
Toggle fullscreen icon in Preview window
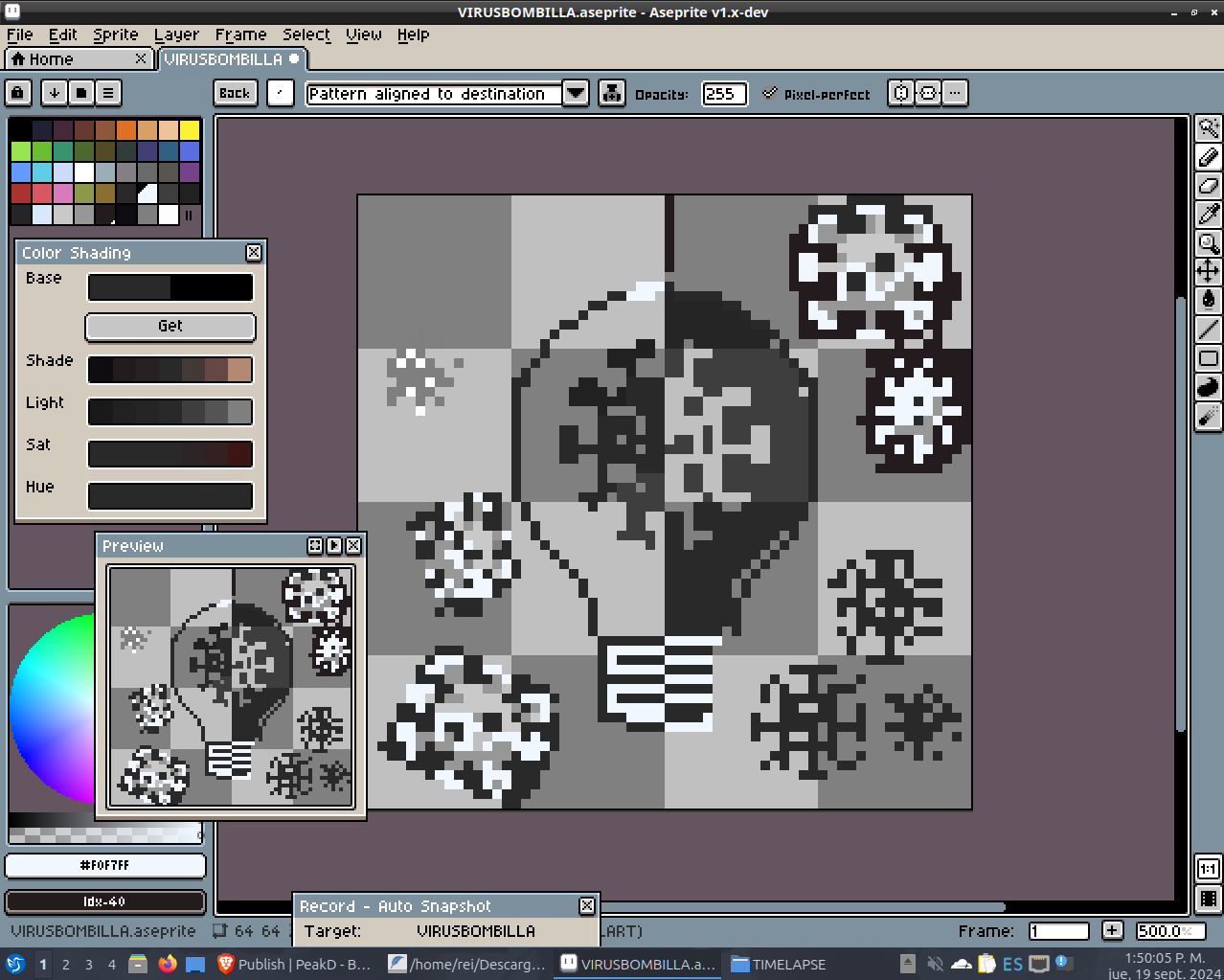(x=315, y=545)
